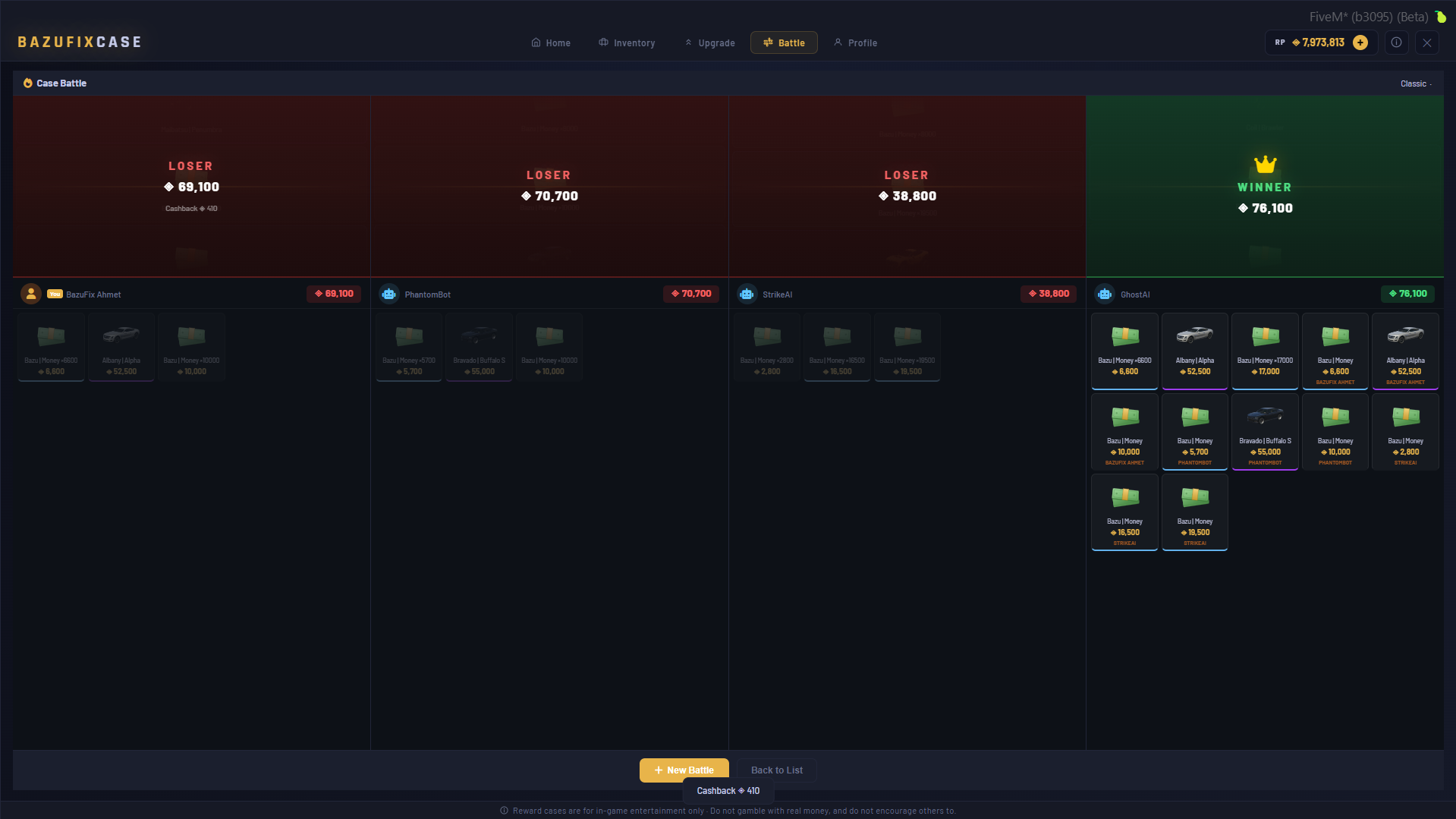Click the GhostAI player name

1135,295
